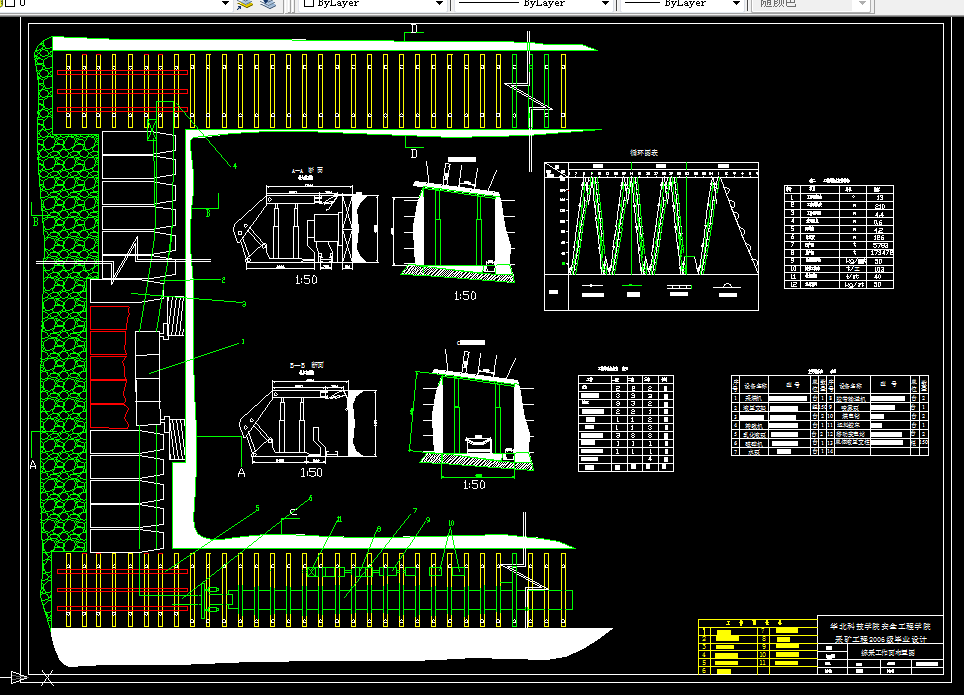This screenshot has height=695, width=964.
Task: Select the 1:50 scale under the B-B section
Action: (311, 472)
